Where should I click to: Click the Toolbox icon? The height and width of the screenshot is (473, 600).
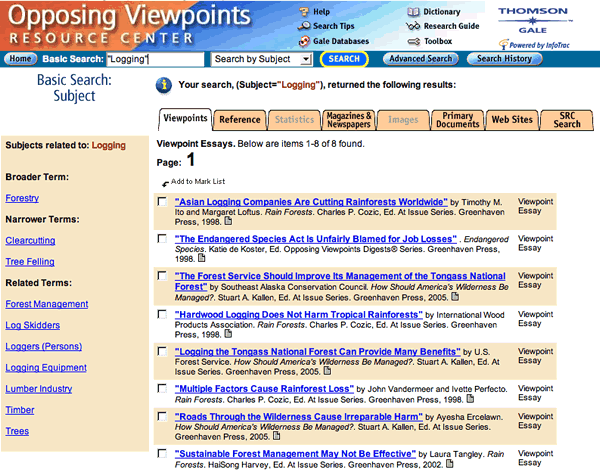click(414, 41)
